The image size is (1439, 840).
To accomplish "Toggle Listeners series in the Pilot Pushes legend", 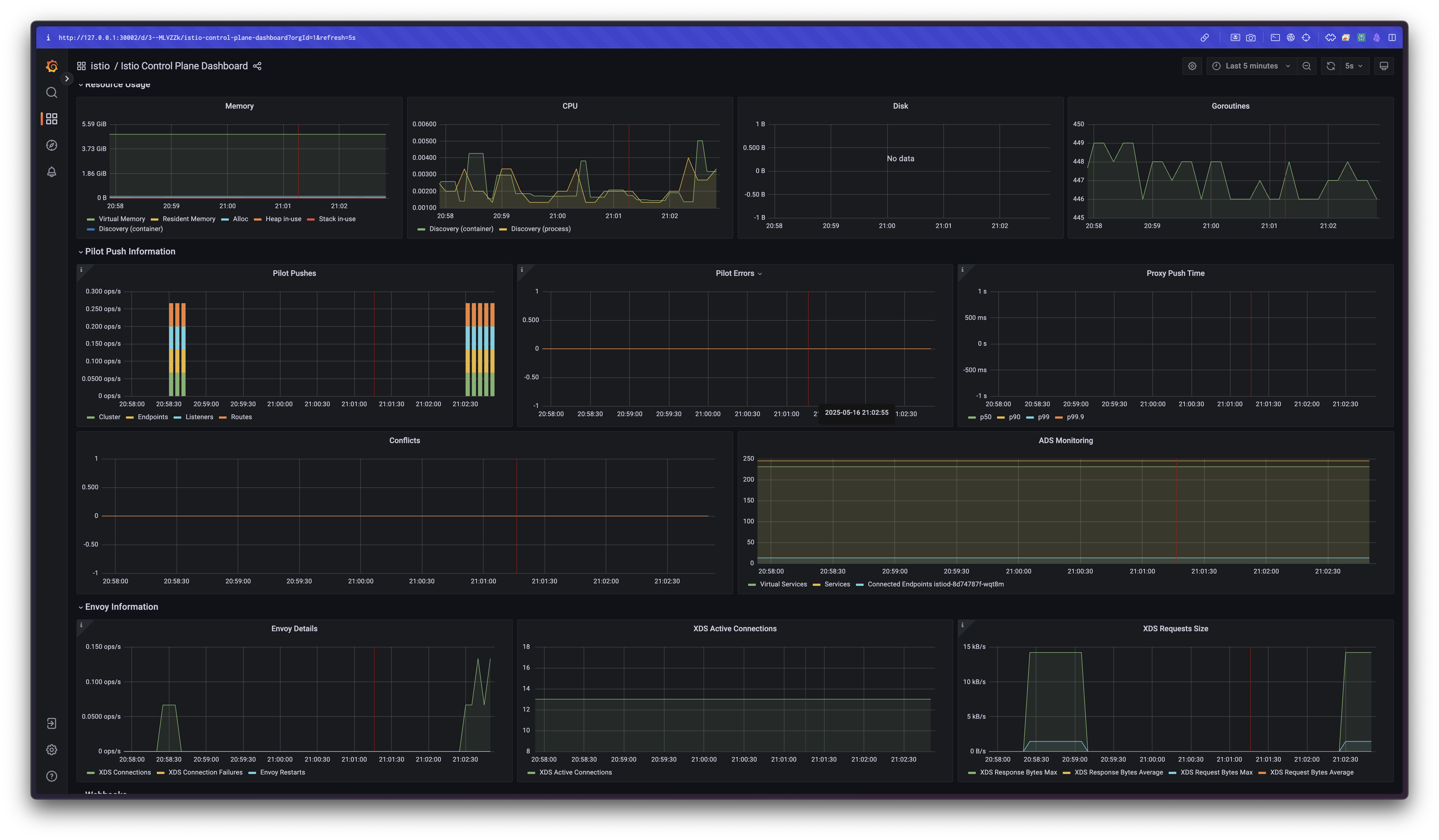I will tap(199, 418).
